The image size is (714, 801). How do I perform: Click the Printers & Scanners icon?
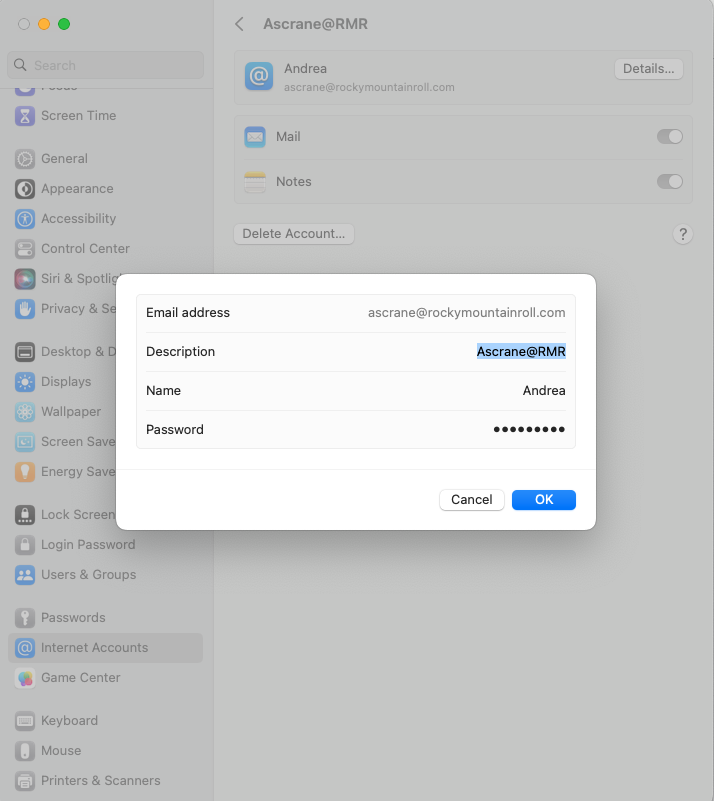coord(25,781)
